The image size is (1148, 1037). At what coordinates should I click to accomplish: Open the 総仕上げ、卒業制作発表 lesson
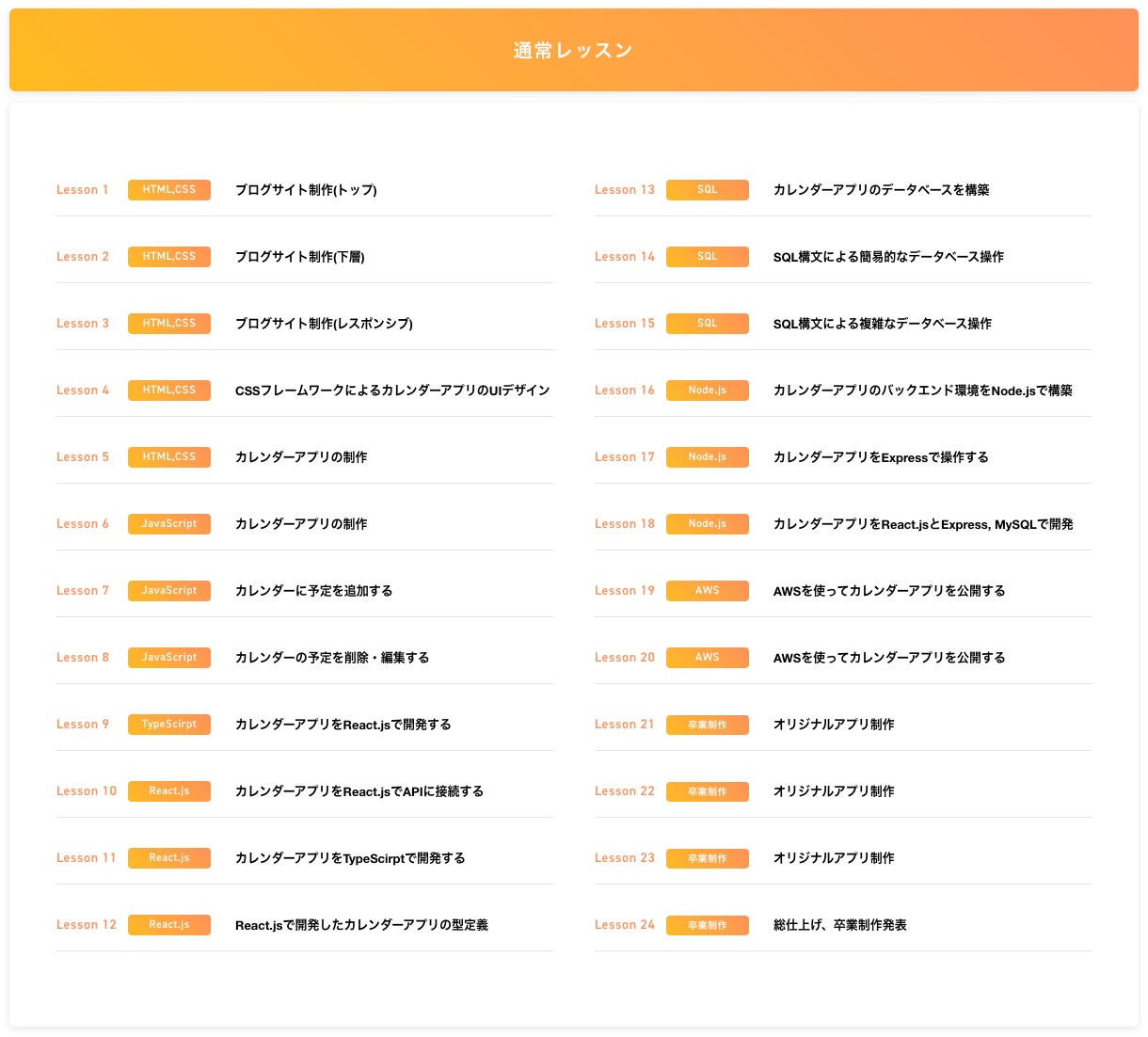tap(839, 925)
